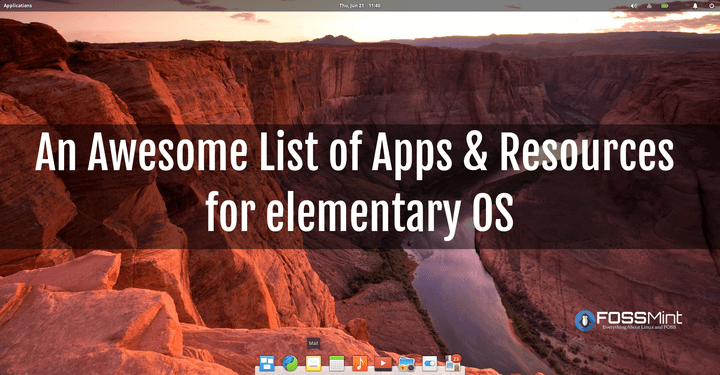720x375 pixels.
Task: Open System Settings switch icon in dock
Action: (429, 364)
